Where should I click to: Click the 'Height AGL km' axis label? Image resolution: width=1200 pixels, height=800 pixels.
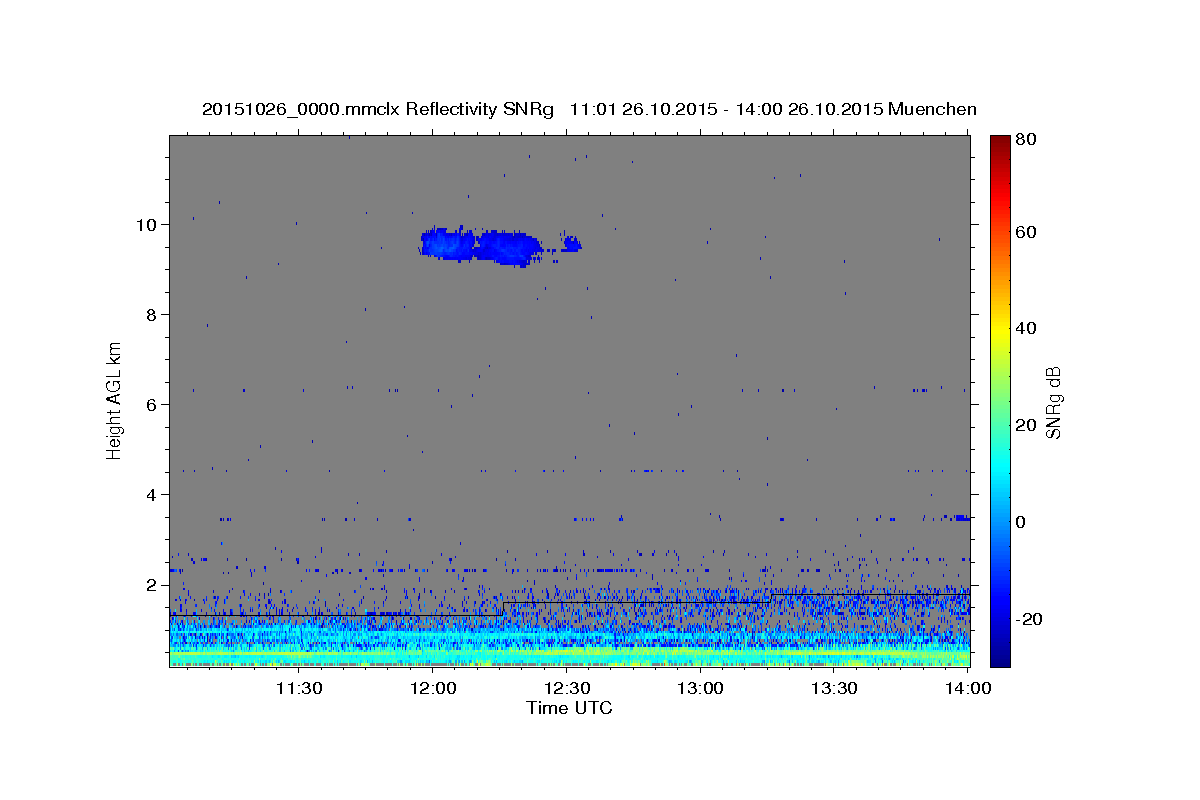point(115,399)
